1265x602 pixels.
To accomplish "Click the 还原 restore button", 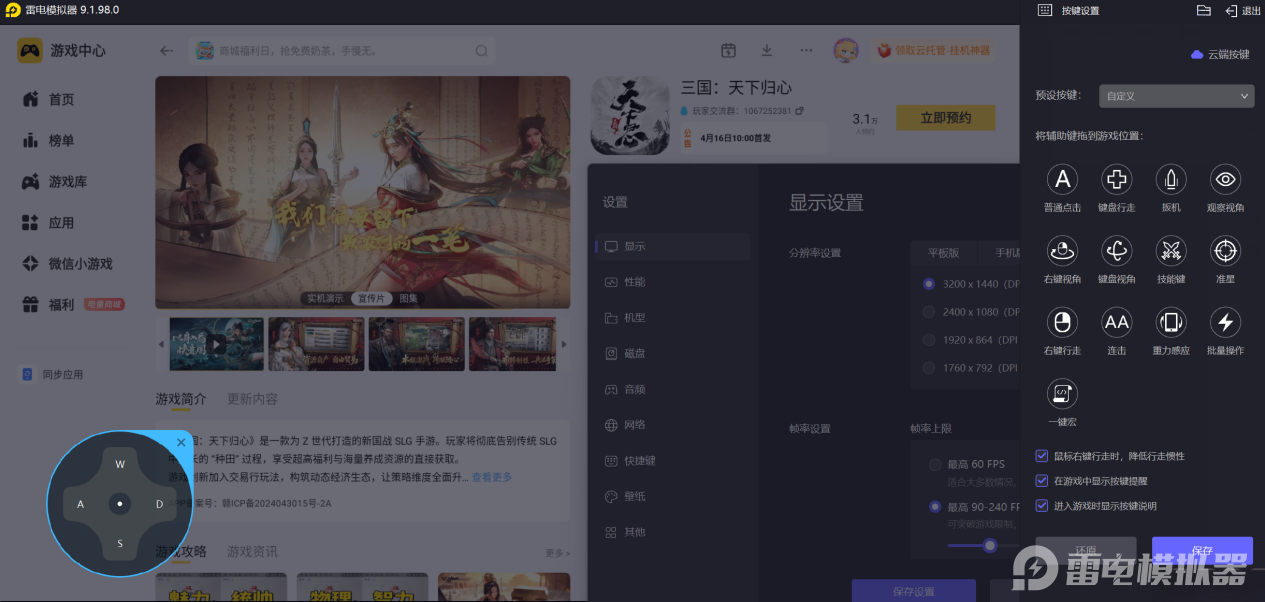I will [x=1086, y=551].
